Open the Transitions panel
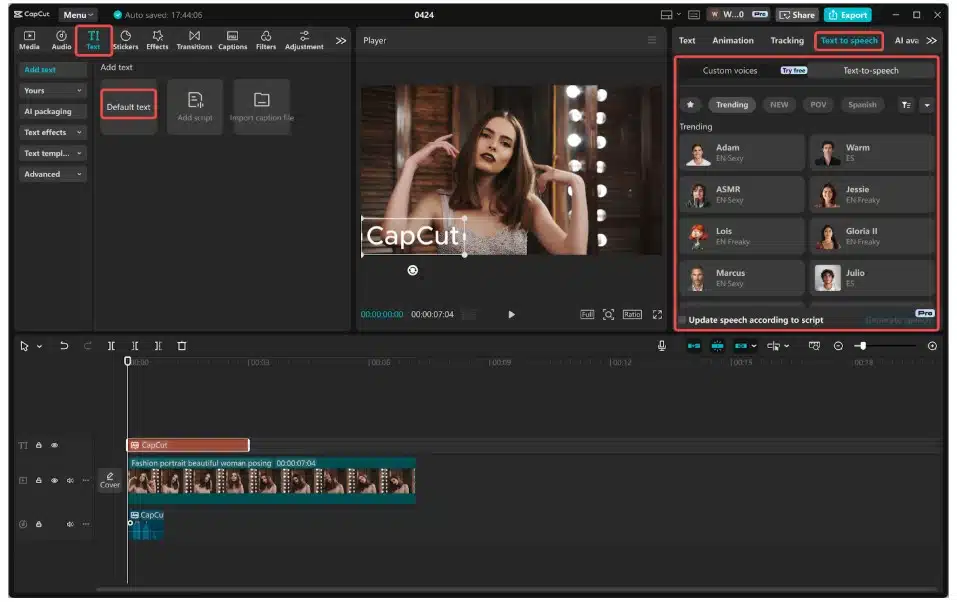Screen dimensions: 957x602 (194, 40)
